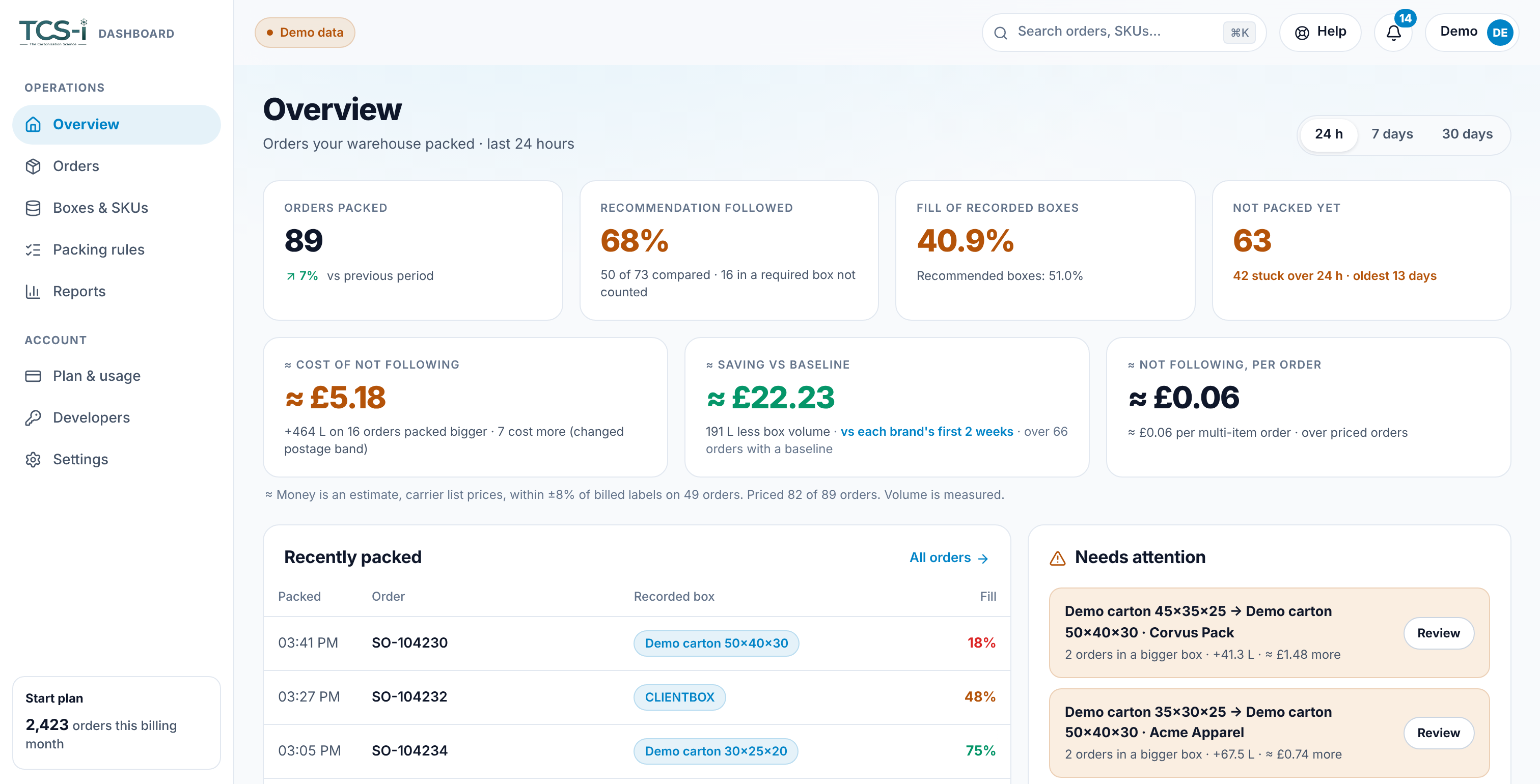Open the Packing rules section
The width and height of the screenshot is (1540, 784).
(117, 250)
